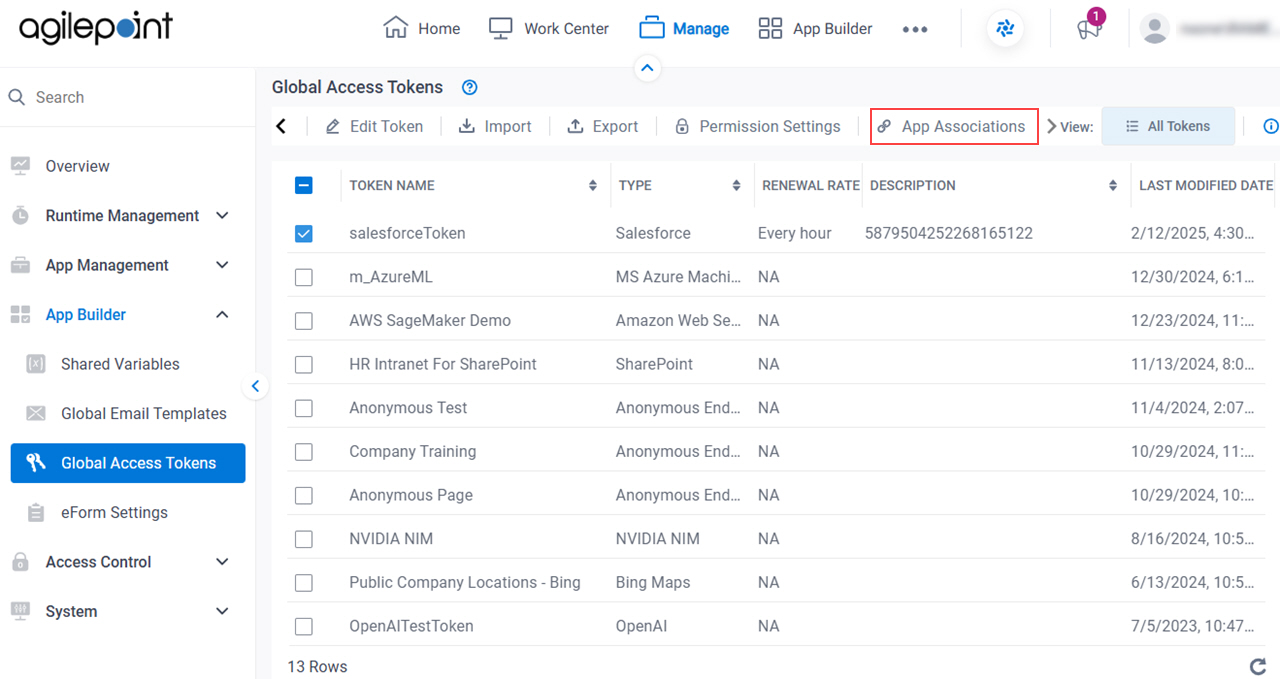This screenshot has height=679, width=1280.
Task: Click the Last Modified Date header
Action: (1206, 185)
